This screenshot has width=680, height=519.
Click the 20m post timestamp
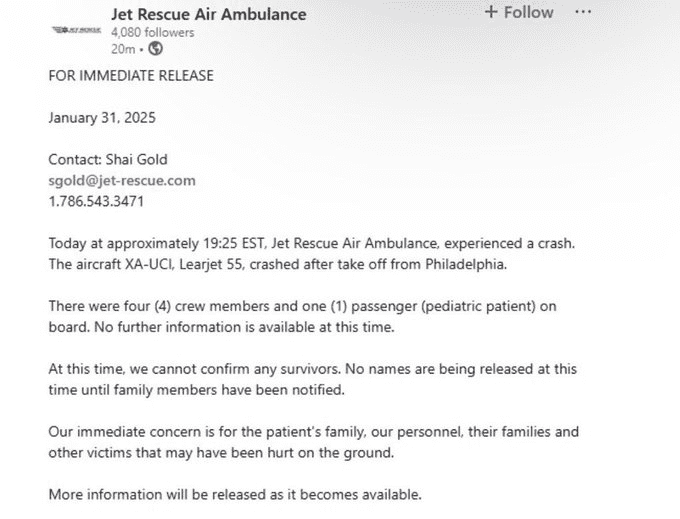[123, 49]
